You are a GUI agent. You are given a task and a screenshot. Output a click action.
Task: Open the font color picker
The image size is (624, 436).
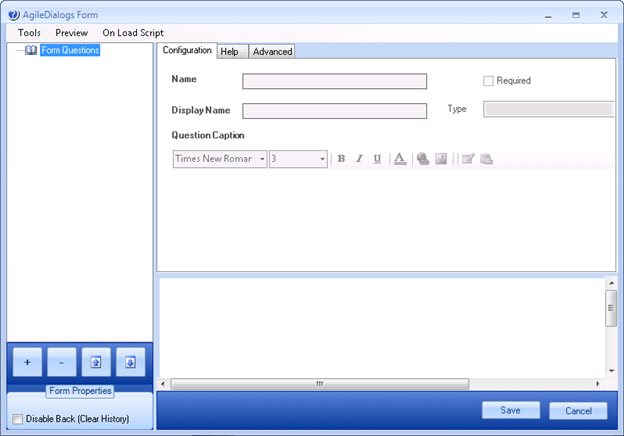(x=399, y=159)
